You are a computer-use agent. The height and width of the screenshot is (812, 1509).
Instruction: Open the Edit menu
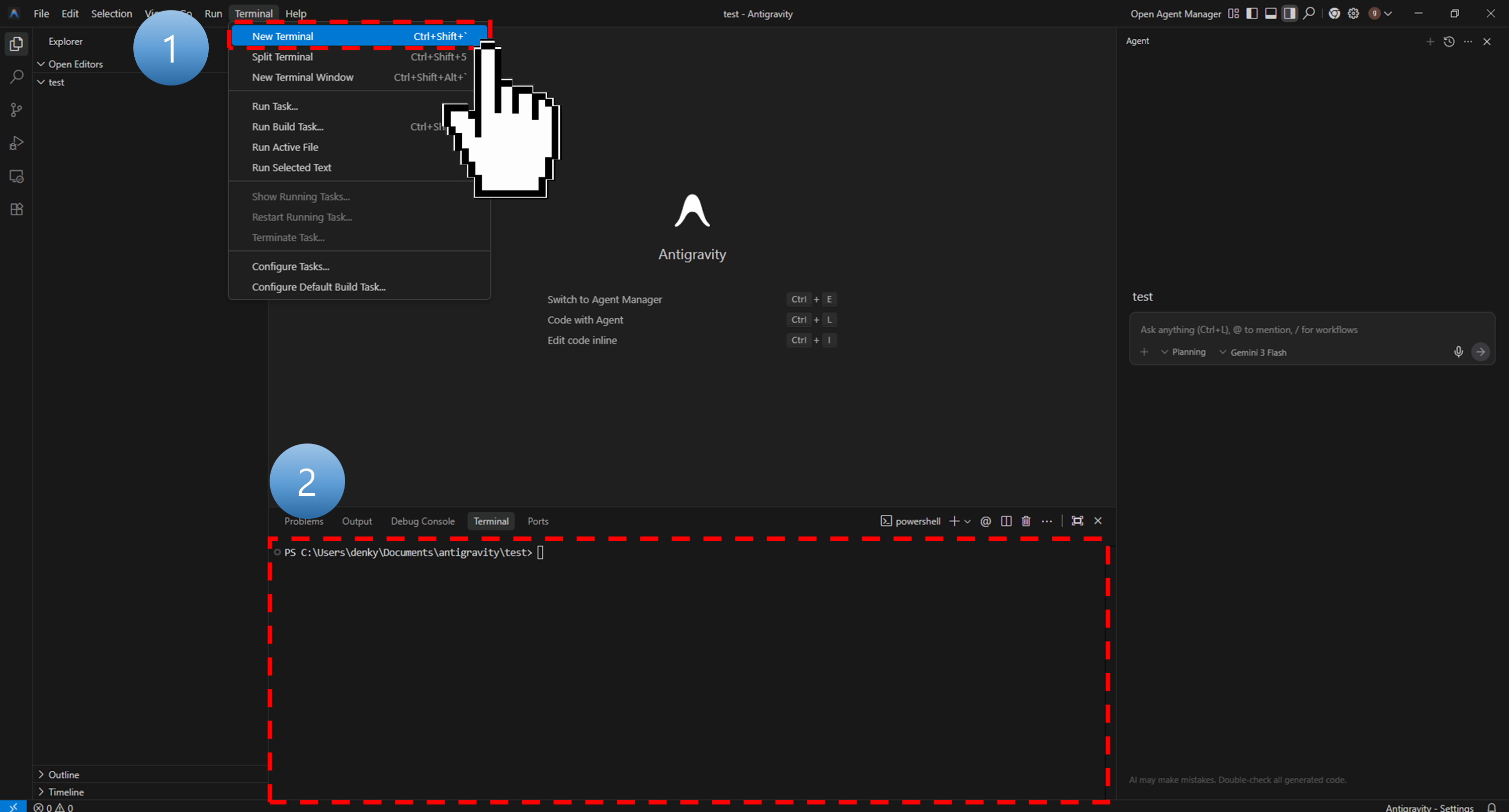pos(70,14)
